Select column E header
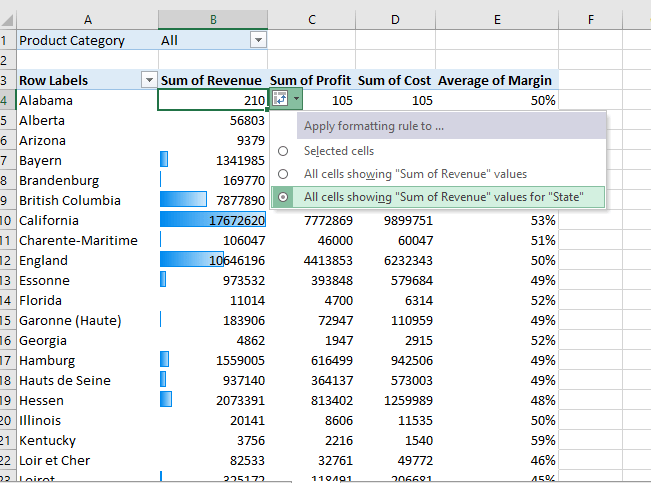This screenshot has height=483, width=651. pyautogui.click(x=496, y=19)
